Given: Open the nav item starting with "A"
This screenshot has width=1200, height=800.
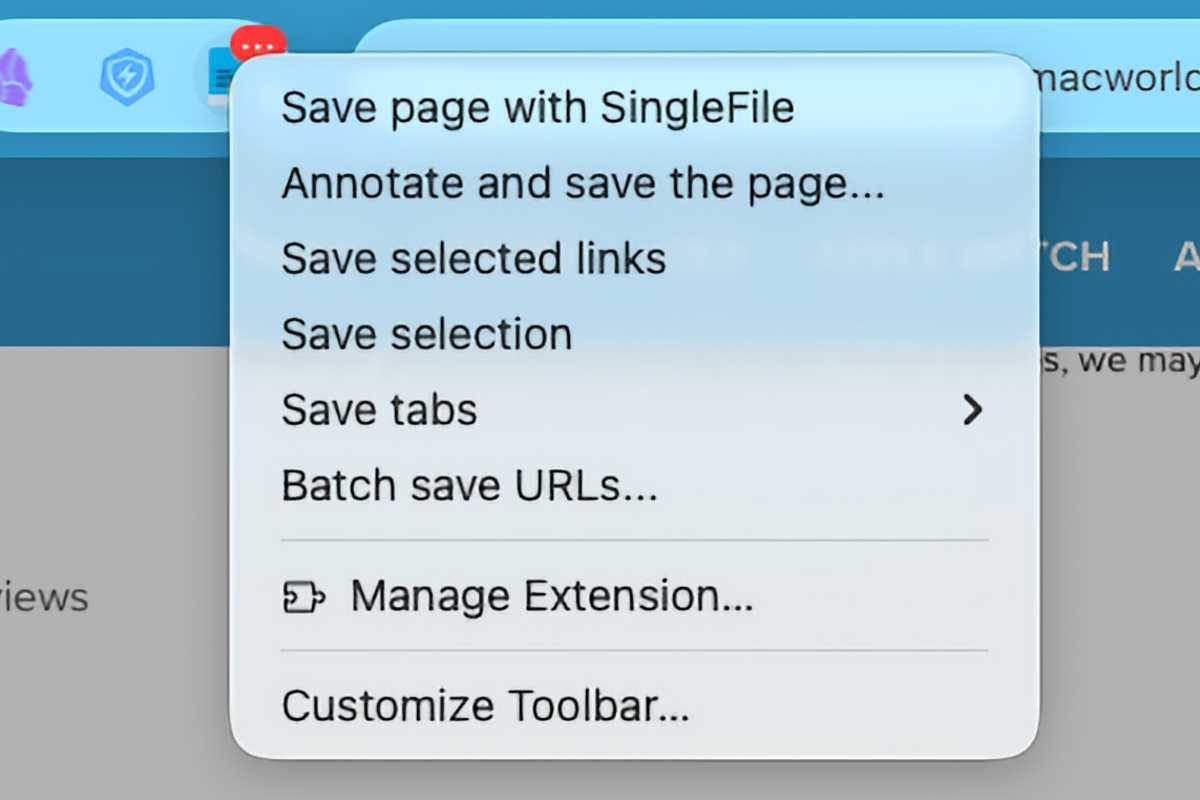Looking at the screenshot, I should click(1186, 257).
